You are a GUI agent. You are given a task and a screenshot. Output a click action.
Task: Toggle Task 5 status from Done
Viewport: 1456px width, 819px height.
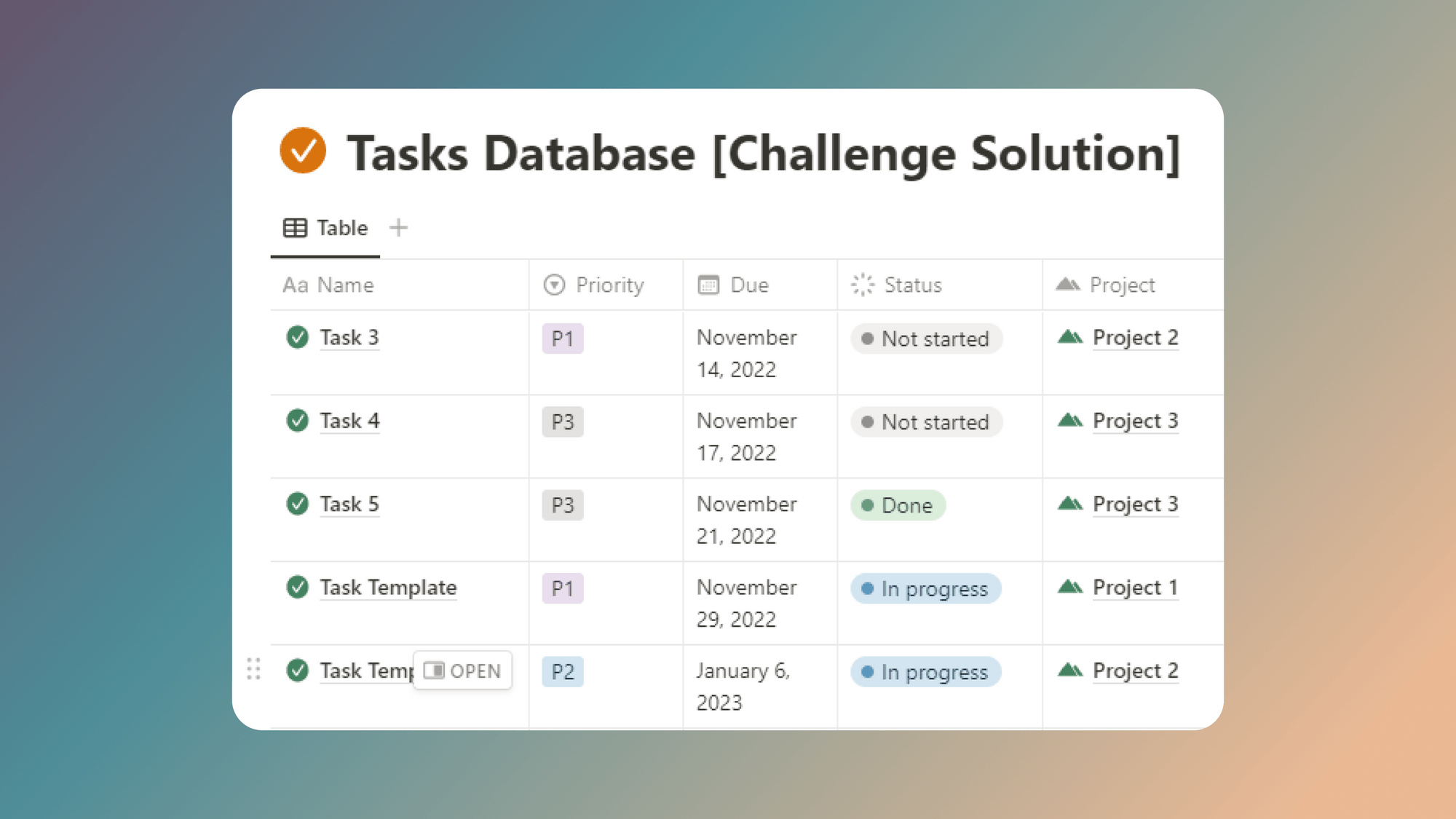[898, 505]
